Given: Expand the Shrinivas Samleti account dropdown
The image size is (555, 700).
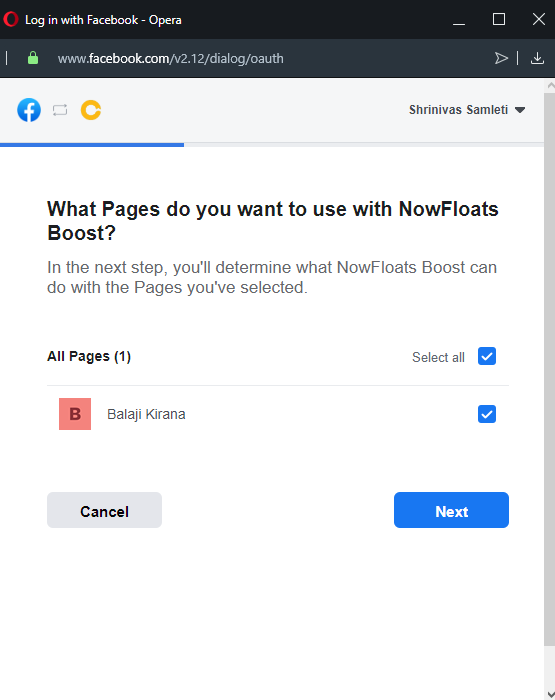Looking at the screenshot, I should click(x=467, y=110).
